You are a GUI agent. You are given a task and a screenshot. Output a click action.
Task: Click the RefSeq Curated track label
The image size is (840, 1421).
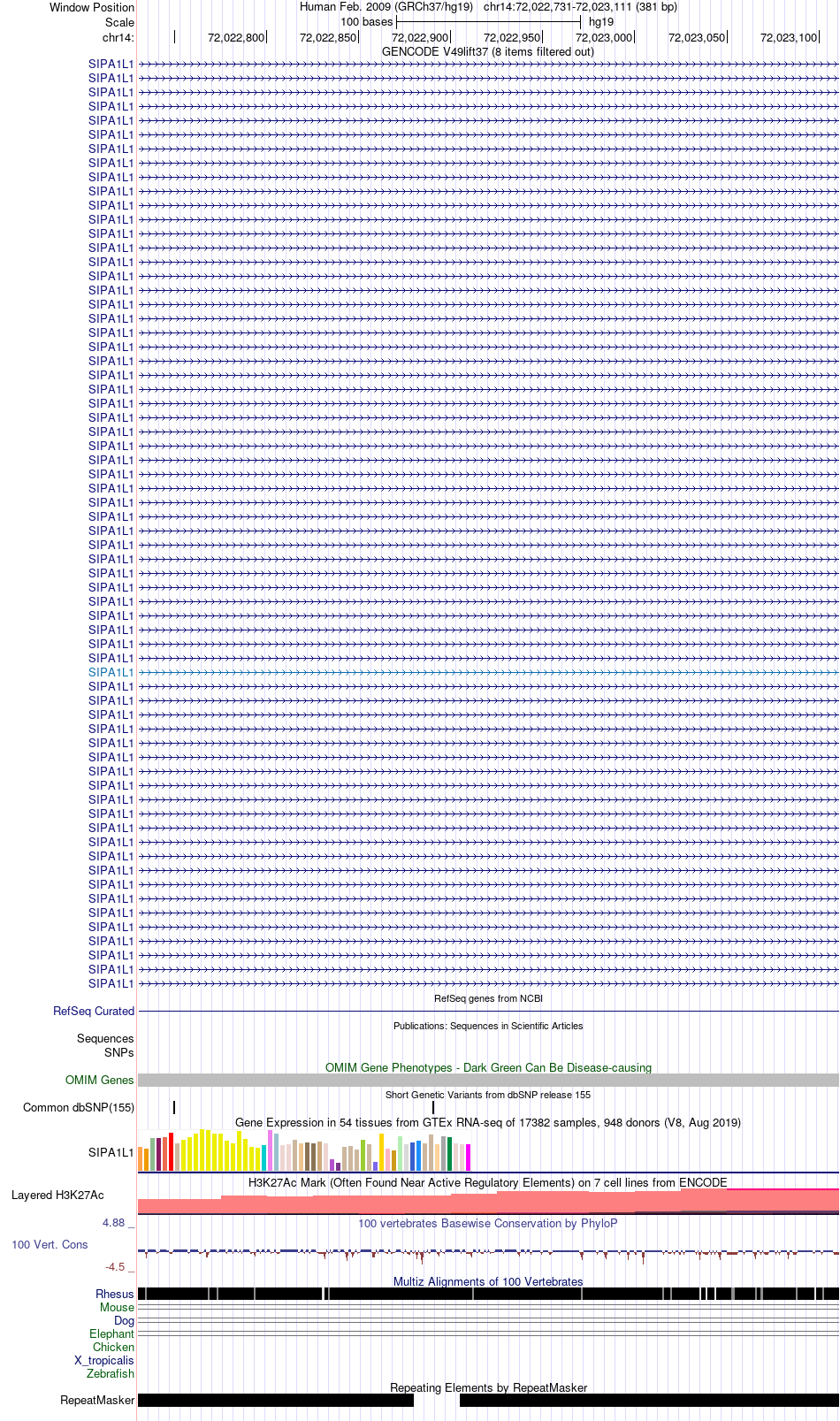pos(94,1011)
